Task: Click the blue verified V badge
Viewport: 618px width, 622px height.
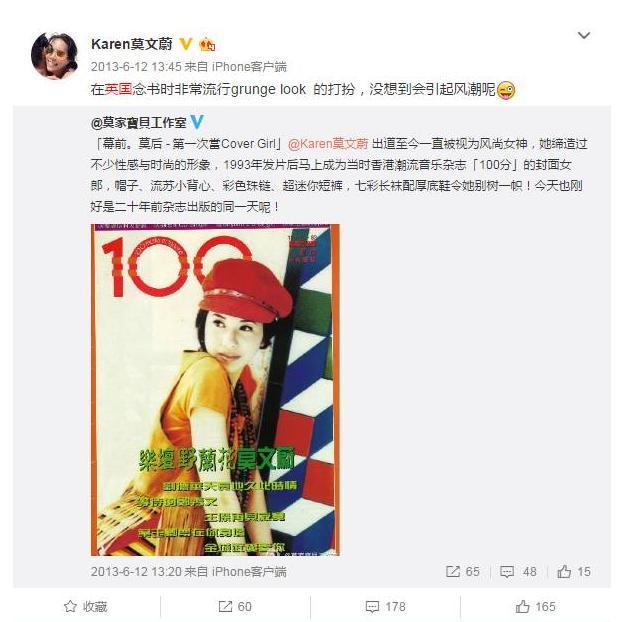Action: coord(197,122)
